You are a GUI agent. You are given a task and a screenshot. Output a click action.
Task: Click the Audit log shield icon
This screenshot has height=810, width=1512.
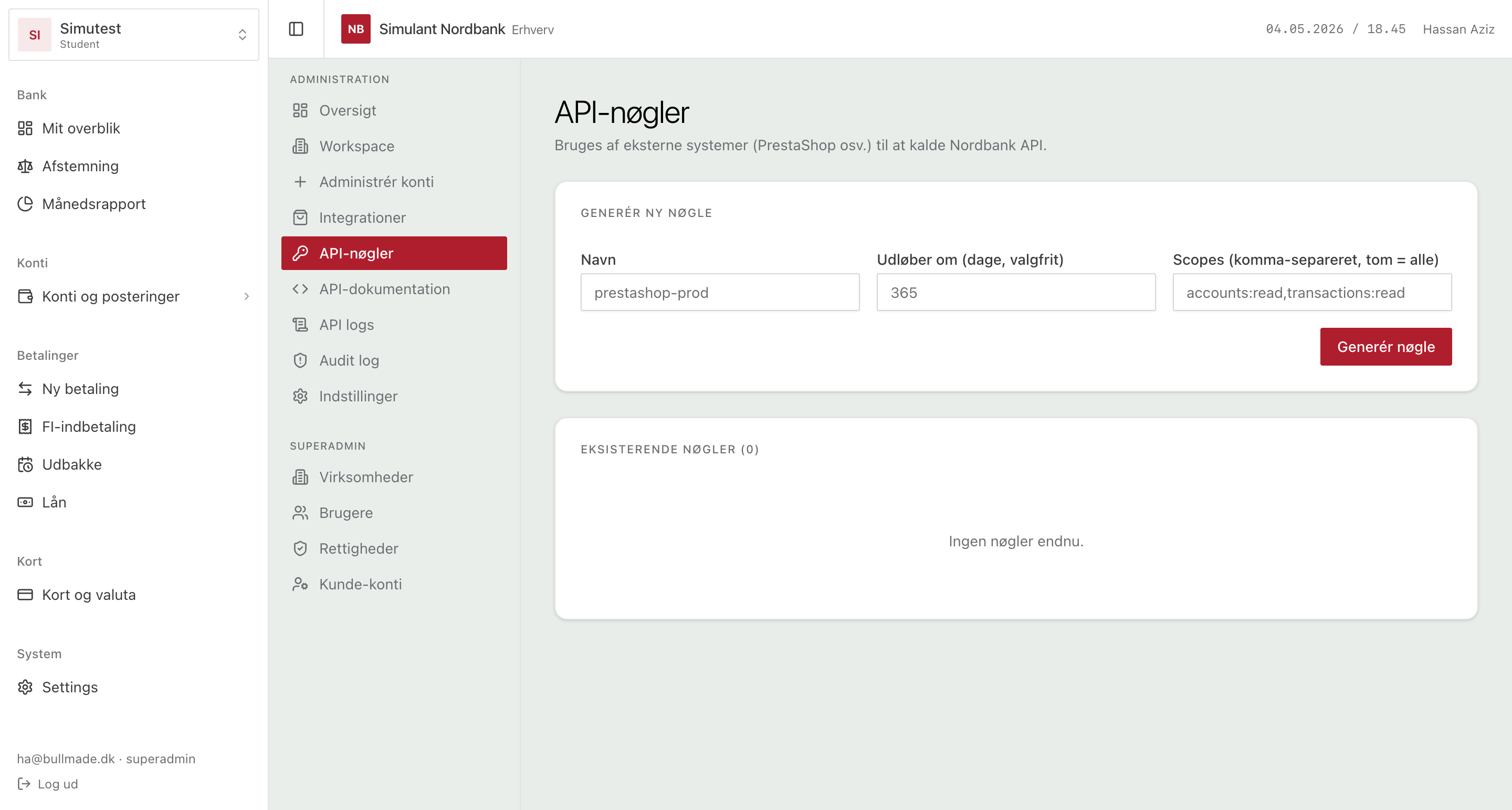tap(300, 361)
